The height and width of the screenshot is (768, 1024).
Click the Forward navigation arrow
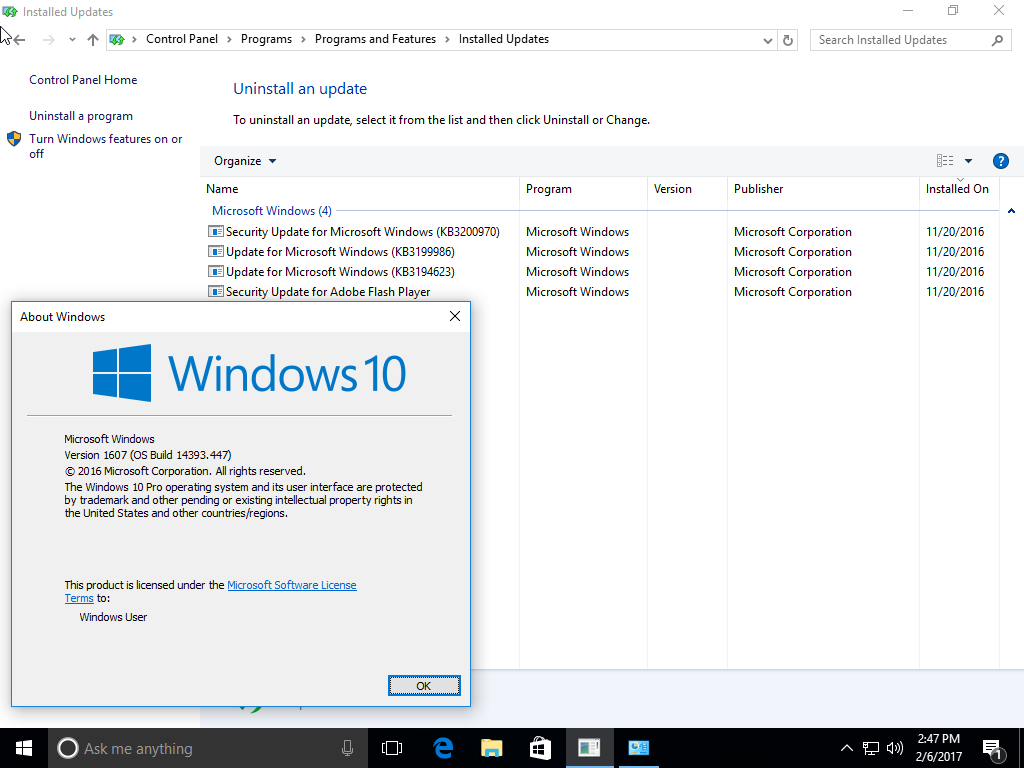48,40
